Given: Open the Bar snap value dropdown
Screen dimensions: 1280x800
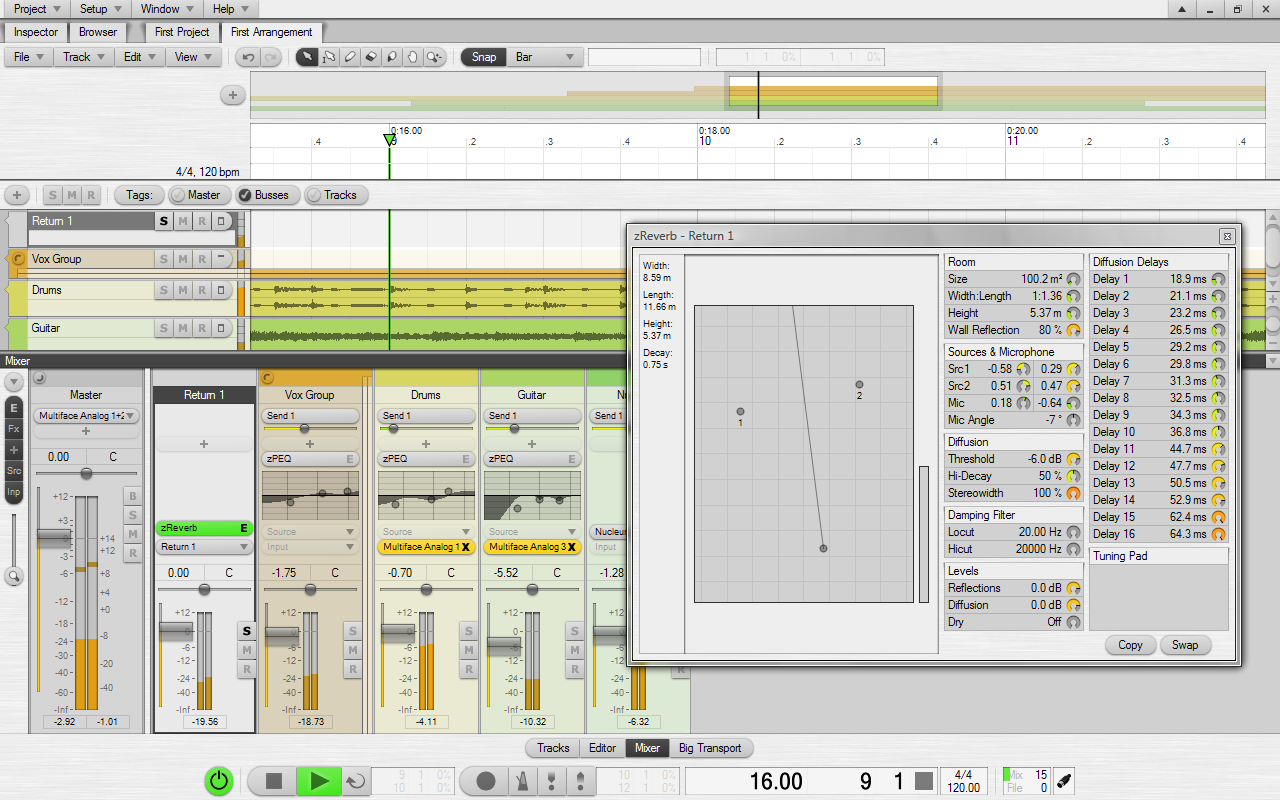Looking at the screenshot, I should (544, 57).
